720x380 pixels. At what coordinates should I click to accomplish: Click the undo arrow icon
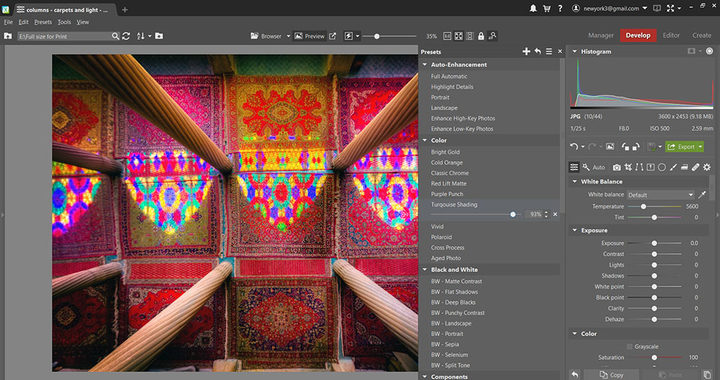pyautogui.click(x=574, y=147)
